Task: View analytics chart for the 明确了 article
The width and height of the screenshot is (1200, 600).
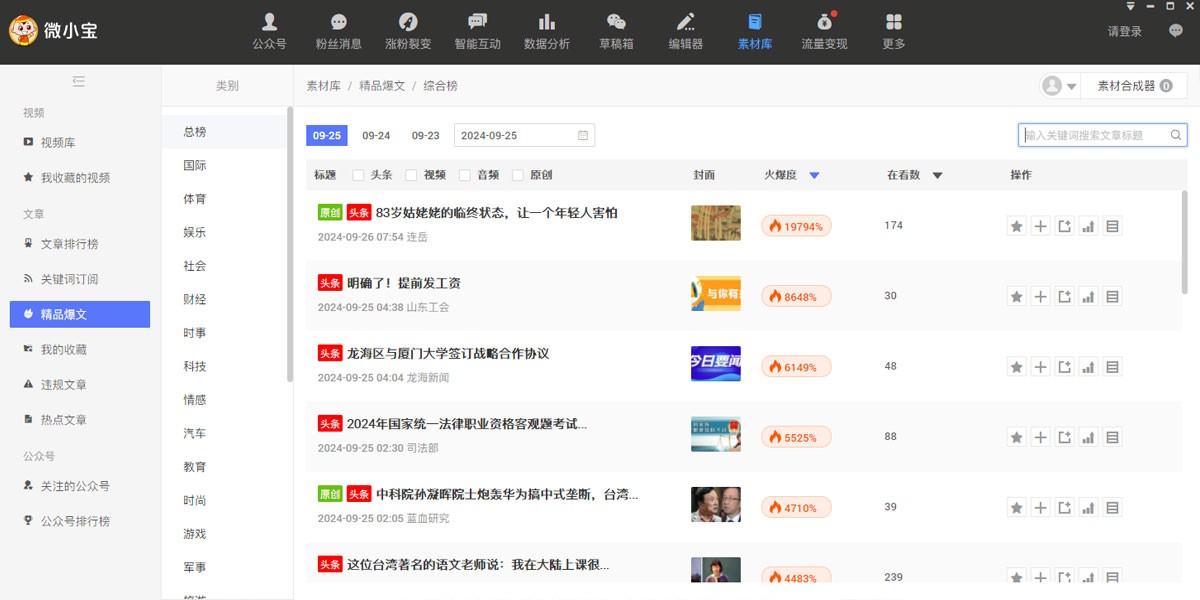Action: [x=1088, y=296]
